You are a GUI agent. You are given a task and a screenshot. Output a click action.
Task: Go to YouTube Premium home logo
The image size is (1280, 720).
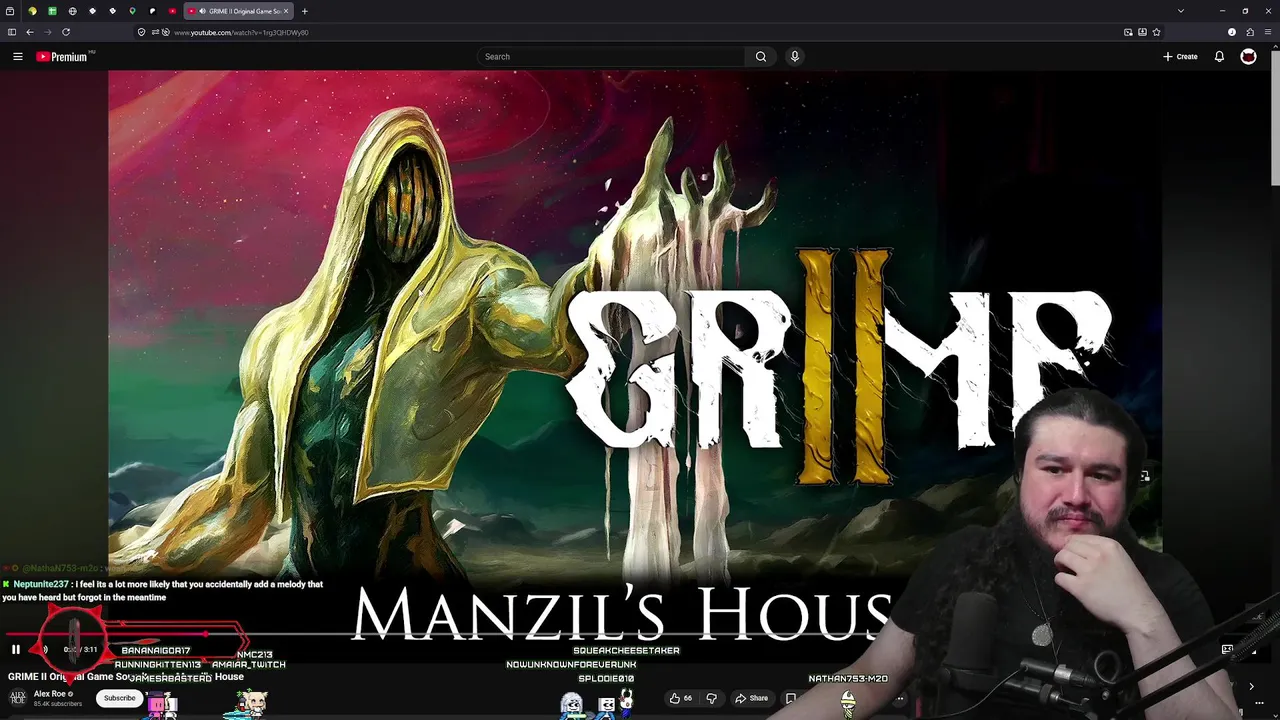click(63, 57)
